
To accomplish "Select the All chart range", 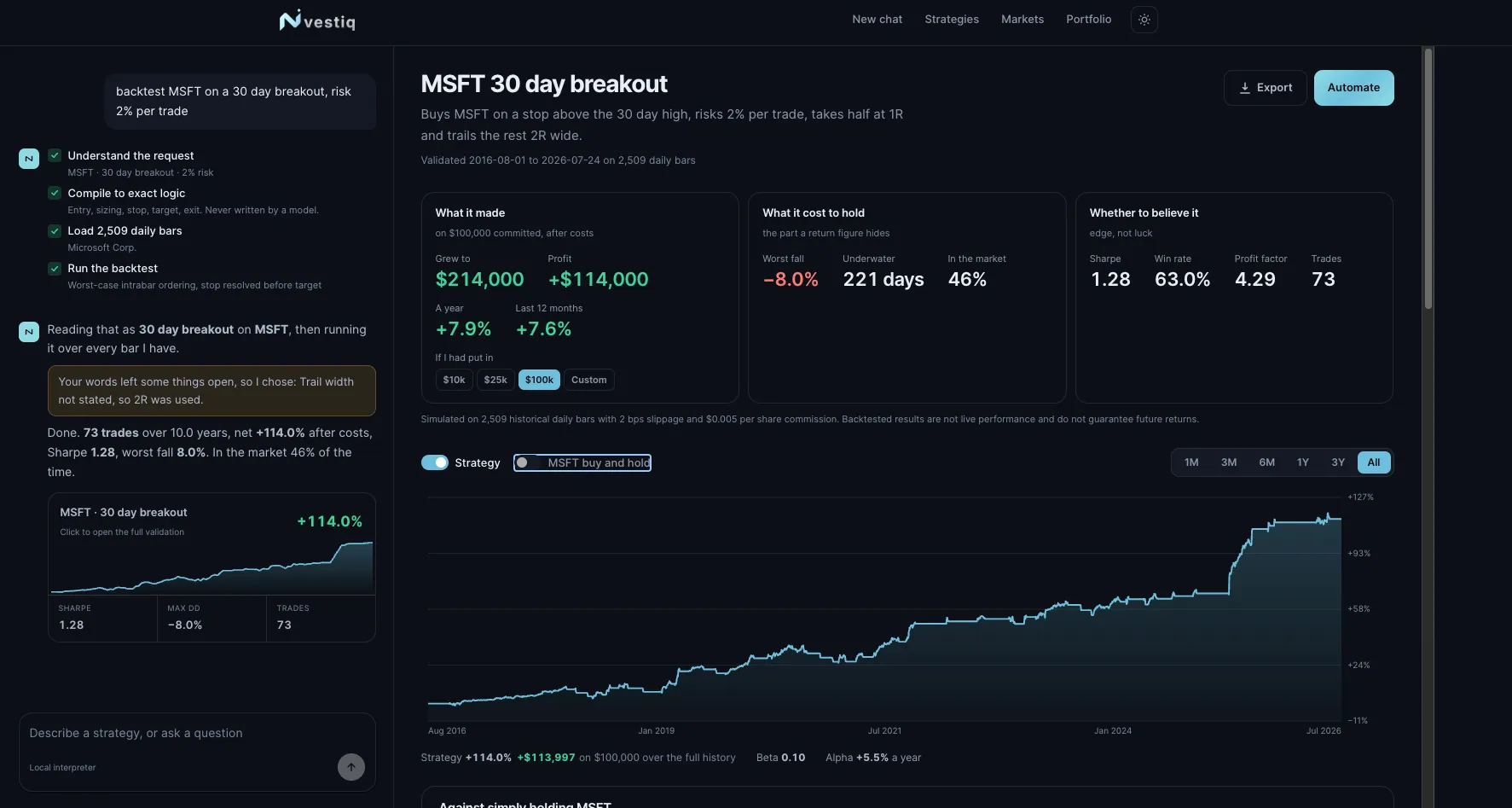I will (x=1374, y=462).
